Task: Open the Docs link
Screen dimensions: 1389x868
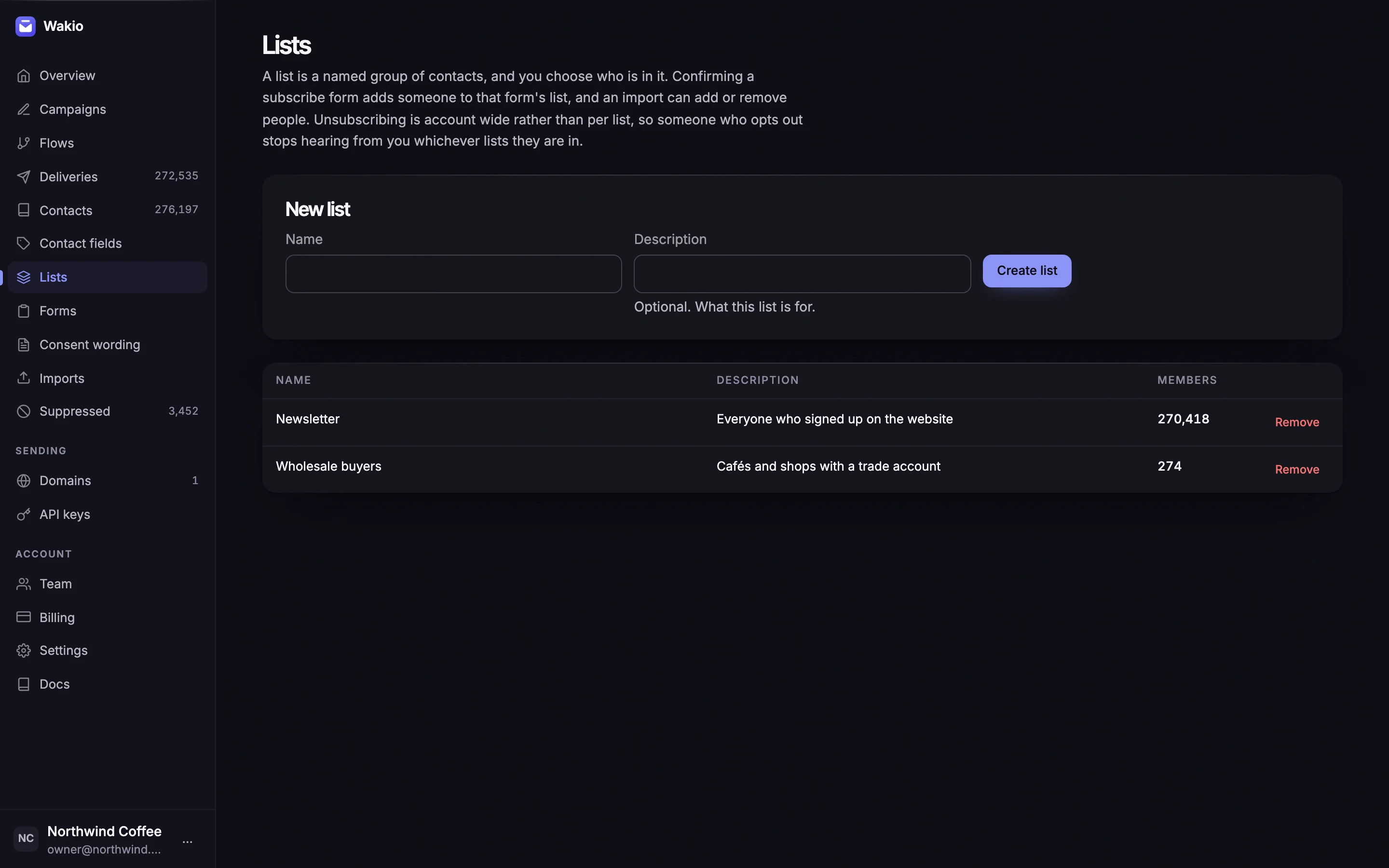Action: [108, 684]
